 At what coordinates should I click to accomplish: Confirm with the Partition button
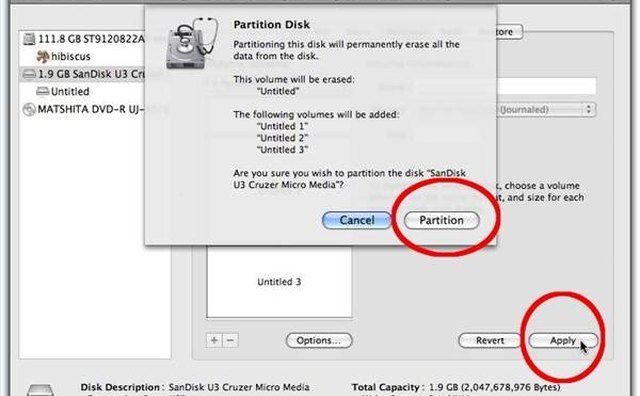441,220
